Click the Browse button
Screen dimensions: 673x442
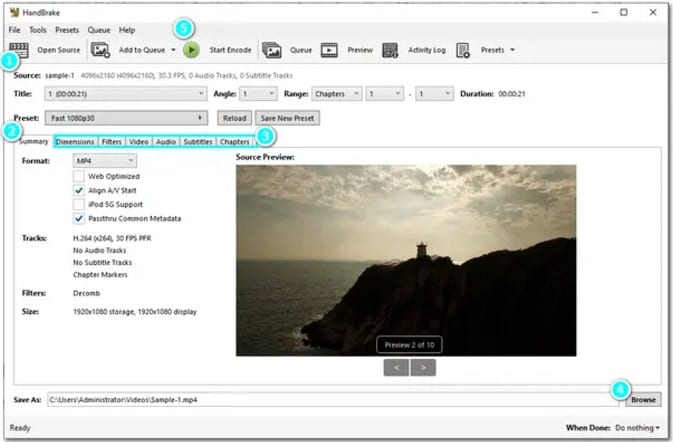click(x=643, y=400)
